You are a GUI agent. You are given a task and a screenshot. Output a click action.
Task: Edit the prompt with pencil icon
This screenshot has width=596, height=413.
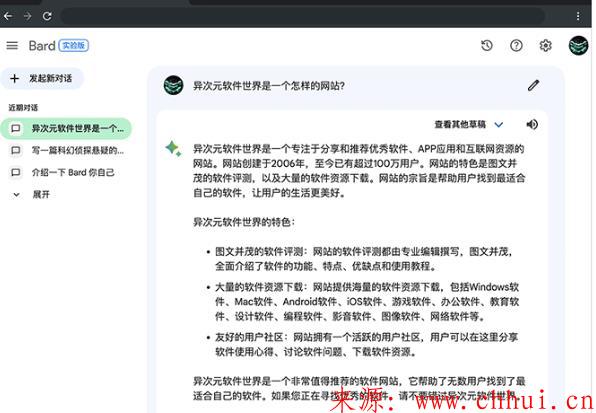[x=533, y=85]
